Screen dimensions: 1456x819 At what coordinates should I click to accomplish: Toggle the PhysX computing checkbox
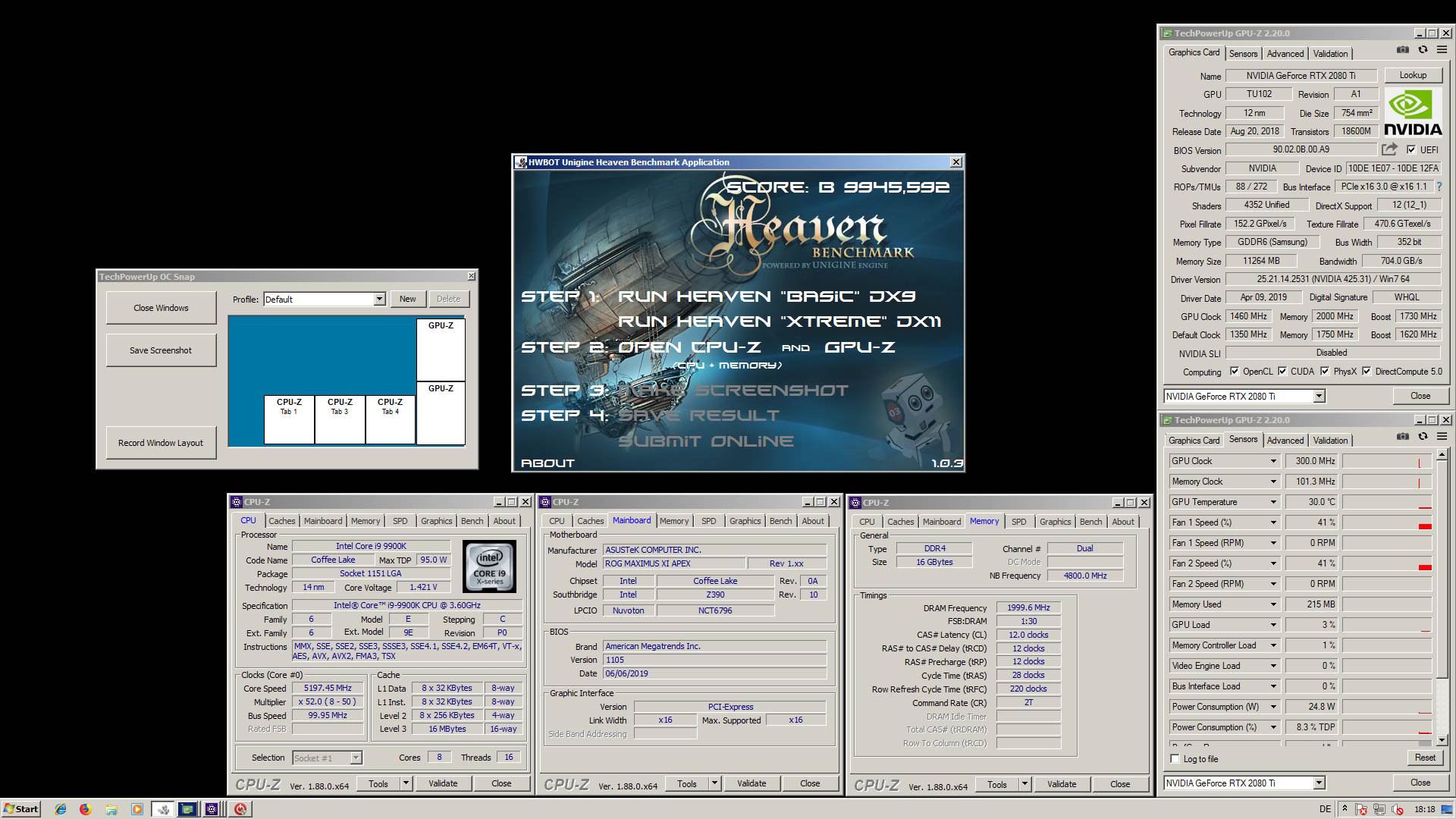(x=1325, y=372)
